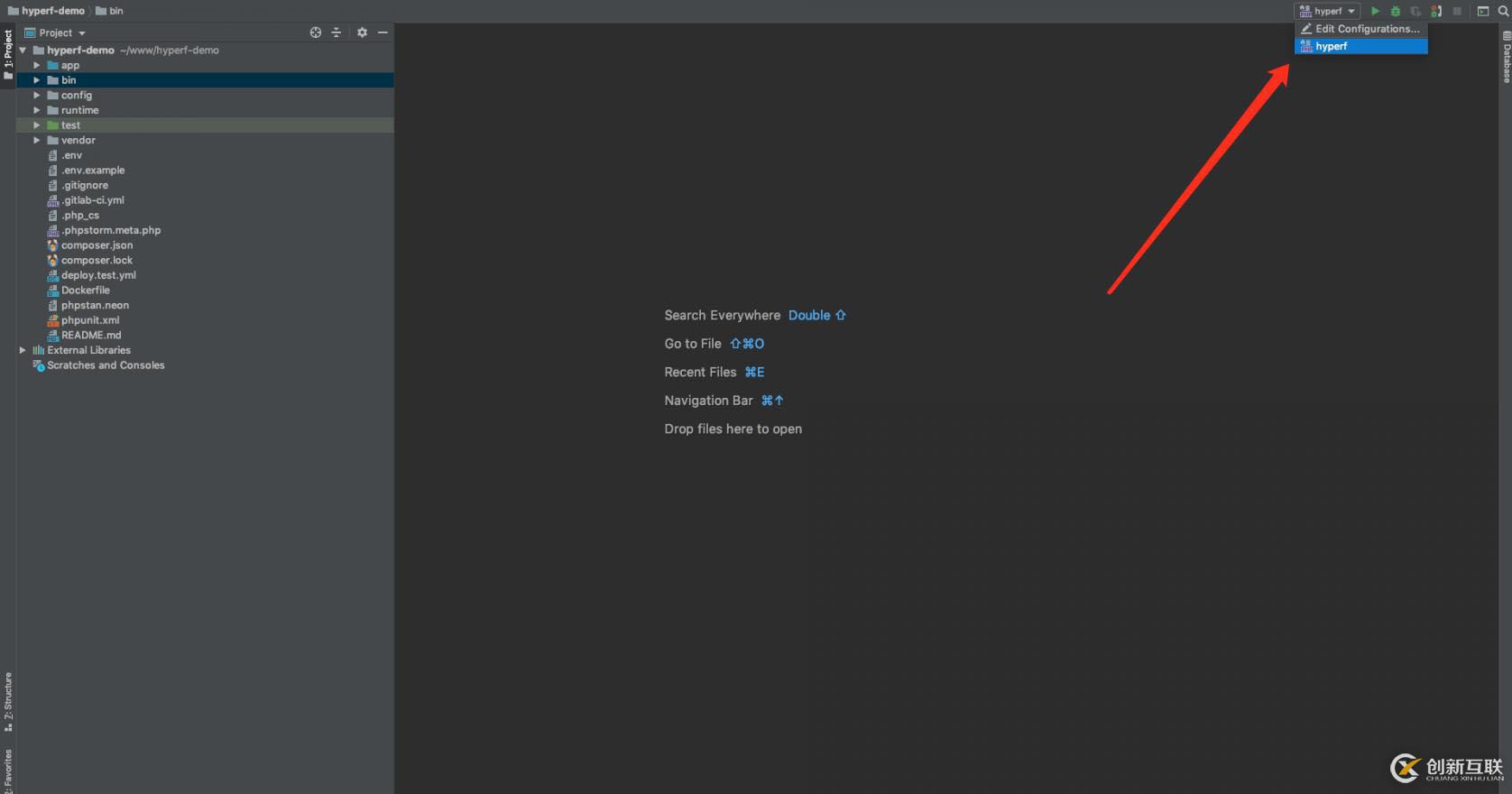Click the Go to File hint text
This screenshot has height=794, width=1512.
pyautogui.click(x=693, y=344)
